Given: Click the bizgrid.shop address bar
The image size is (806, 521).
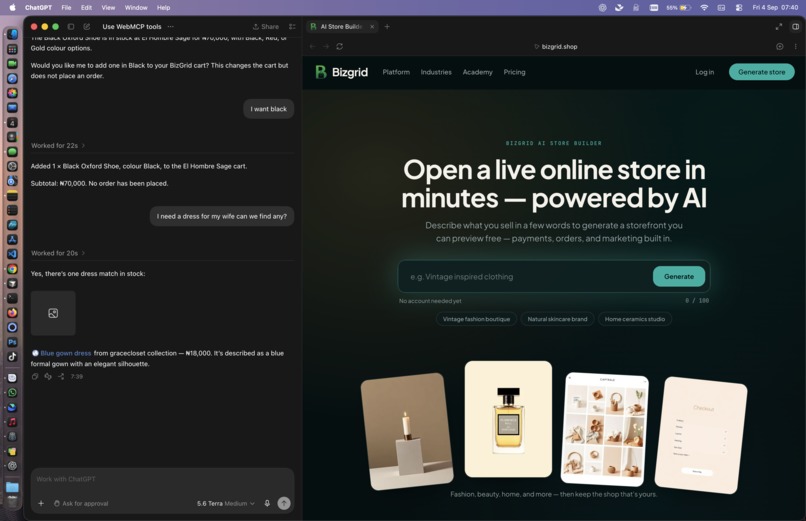Looking at the screenshot, I should pyautogui.click(x=555, y=46).
